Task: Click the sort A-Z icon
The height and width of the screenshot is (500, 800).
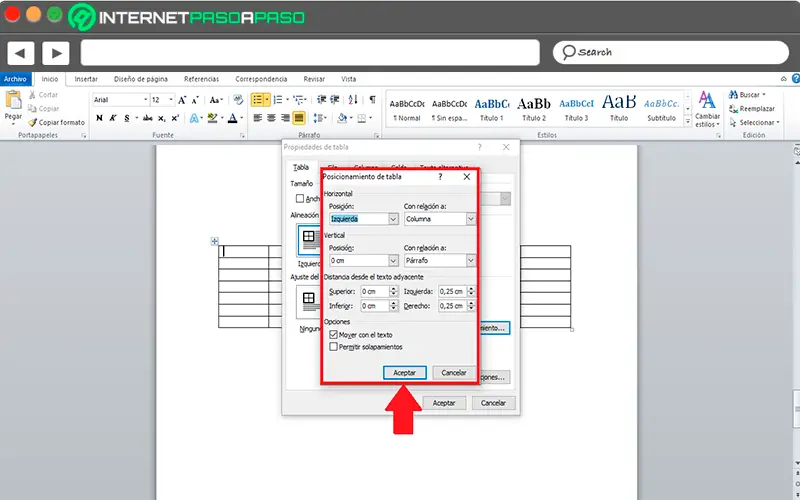Action: coord(353,100)
